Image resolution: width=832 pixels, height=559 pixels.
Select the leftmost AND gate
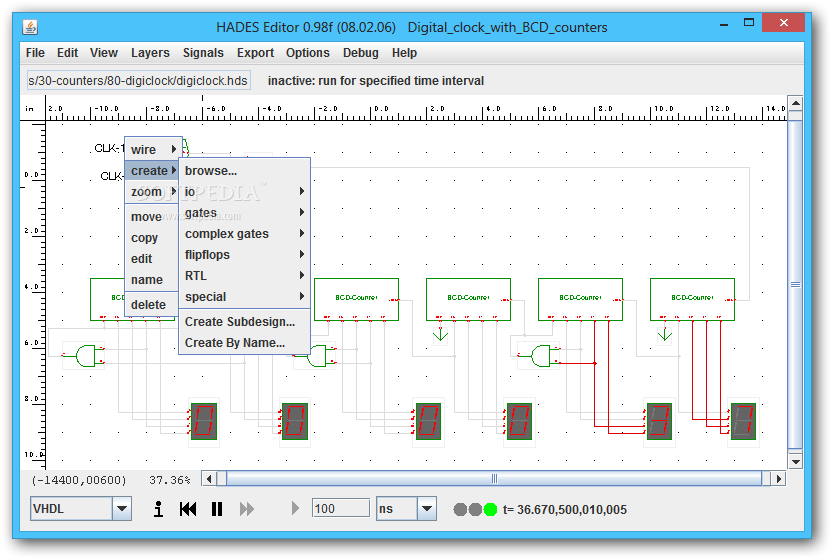[86, 356]
